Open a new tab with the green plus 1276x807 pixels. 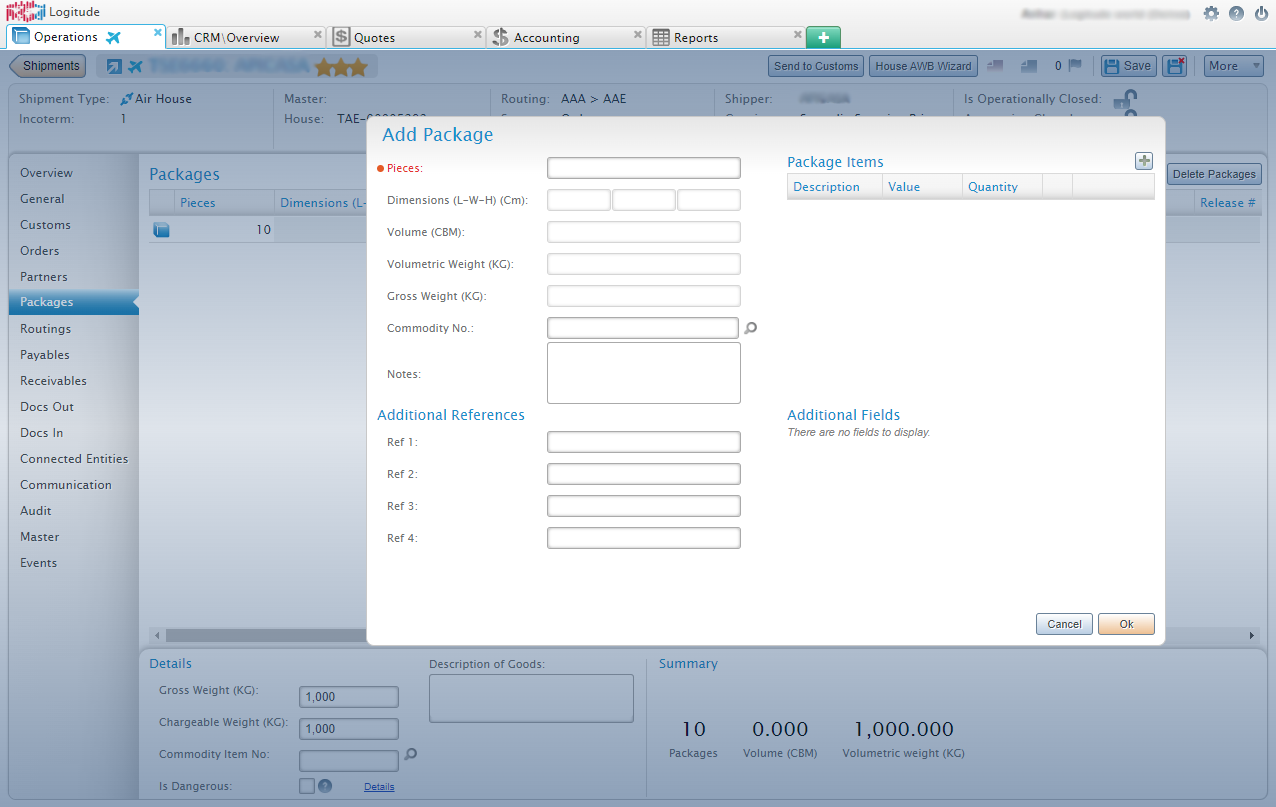point(822,36)
